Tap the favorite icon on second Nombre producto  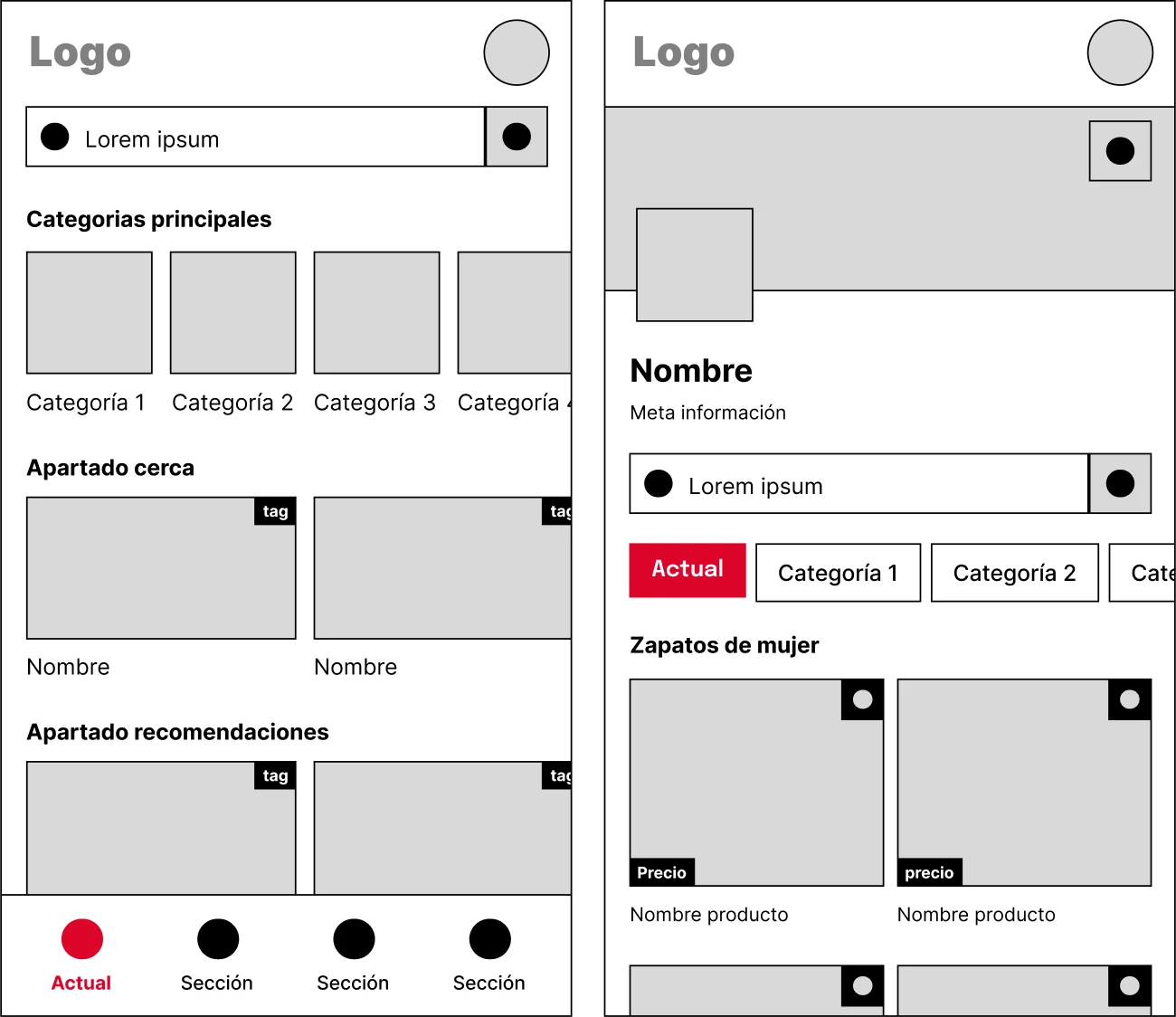click(1129, 699)
